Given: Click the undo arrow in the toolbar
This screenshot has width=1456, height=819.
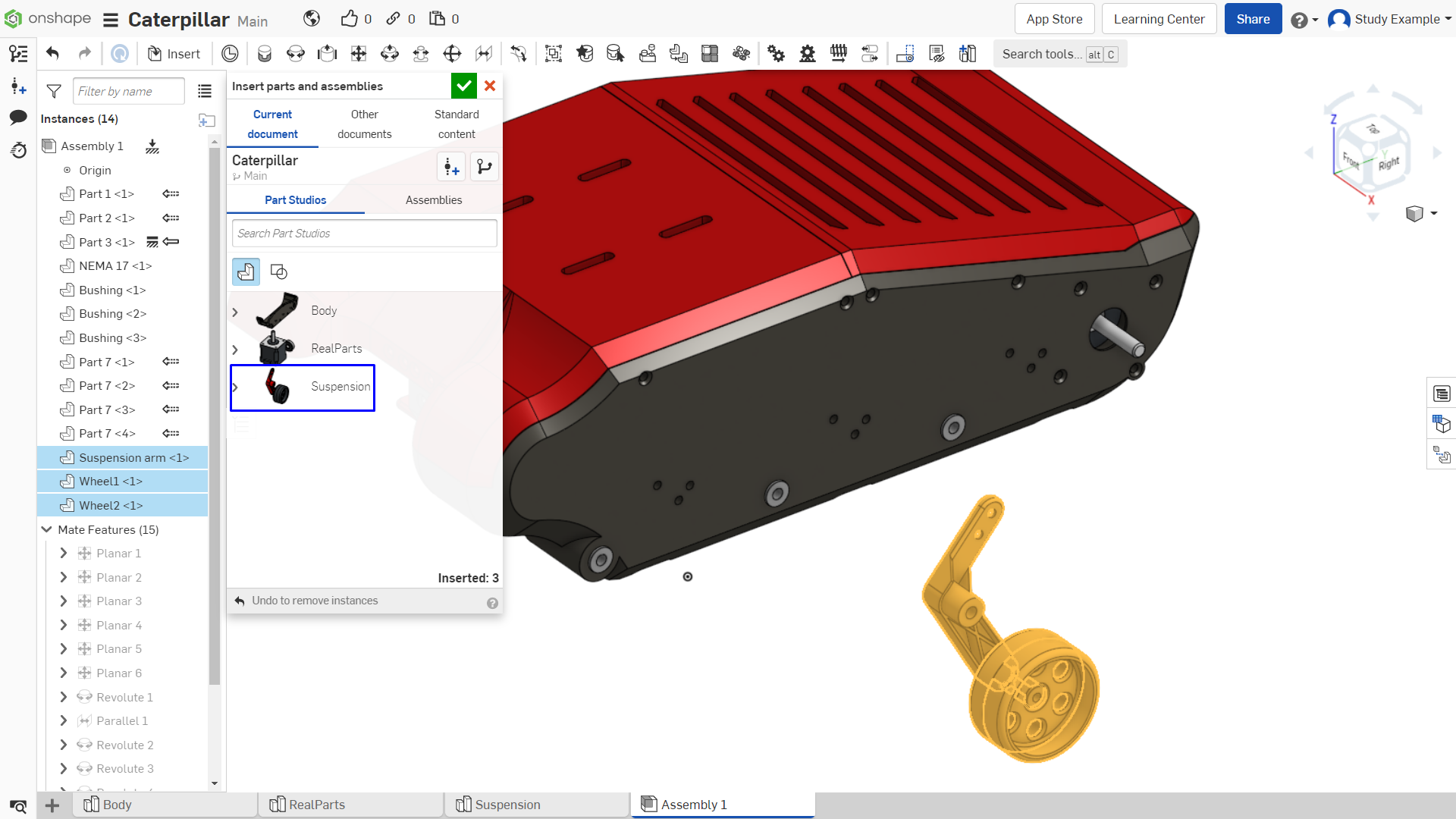Looking at the screenshot, I should pyautogui.click(x=52, y=53).
